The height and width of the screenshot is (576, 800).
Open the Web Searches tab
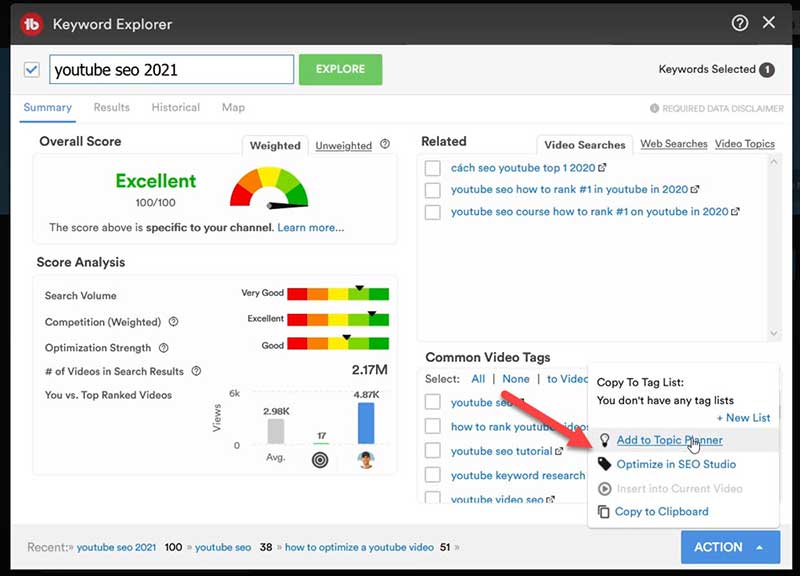pos(673,144)
